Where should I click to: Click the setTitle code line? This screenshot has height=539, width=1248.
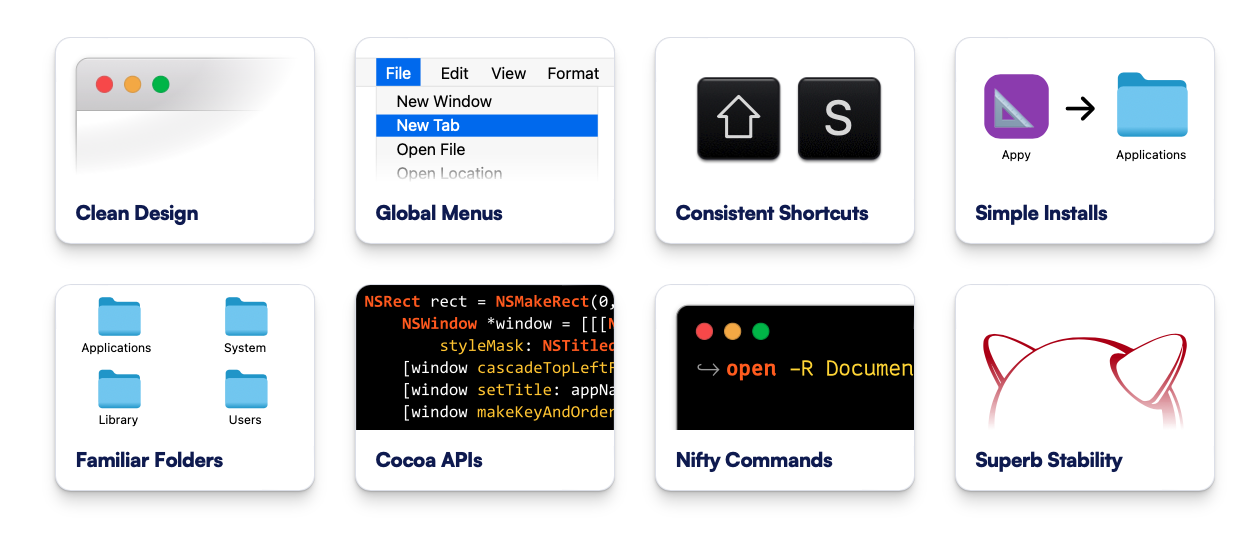pos(508,390)
